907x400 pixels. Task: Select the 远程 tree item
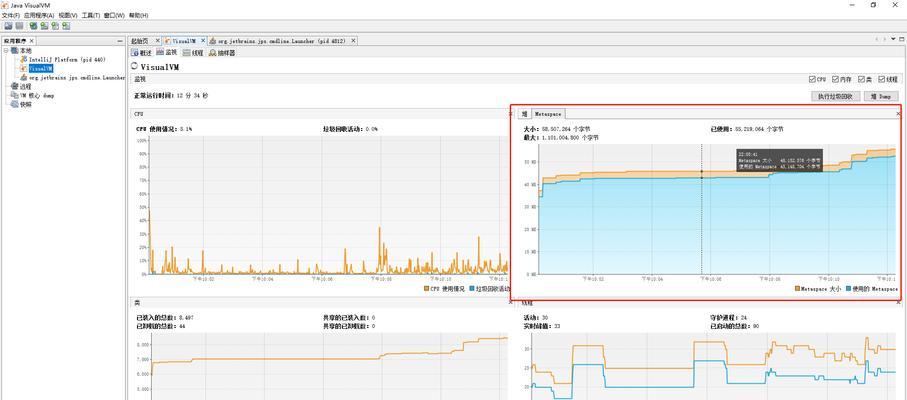click(25, 87)
